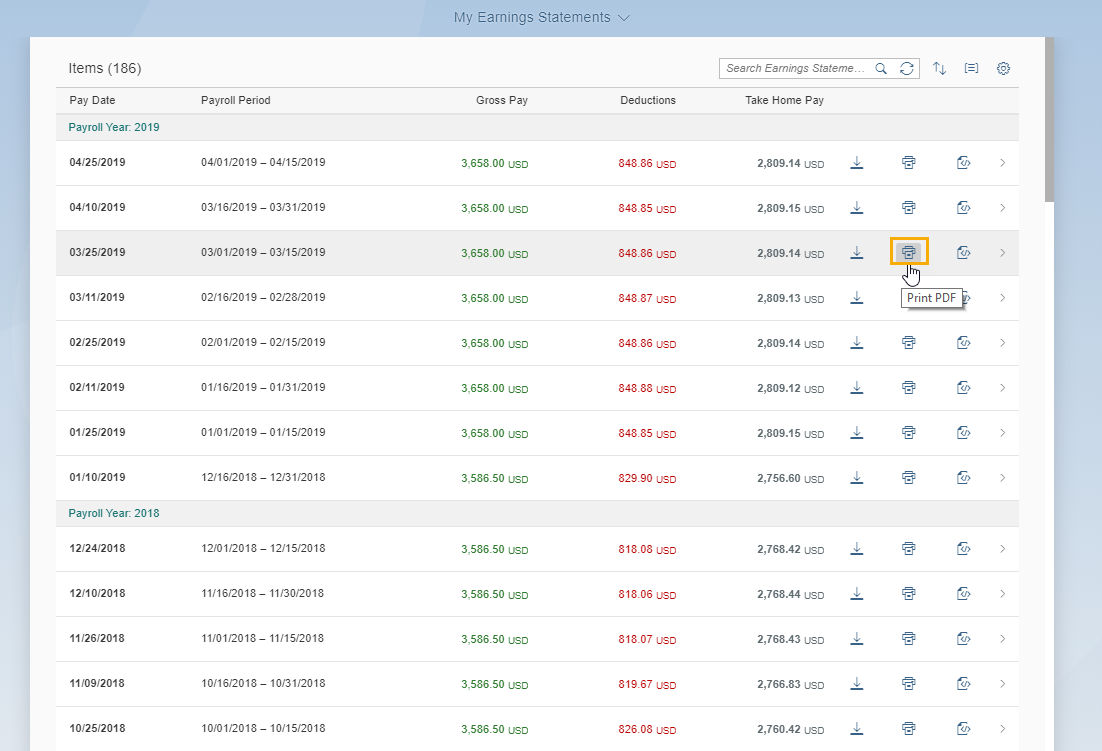Download the 12/24/2018 statement
Screen dimensions: 1102x751
856,549
